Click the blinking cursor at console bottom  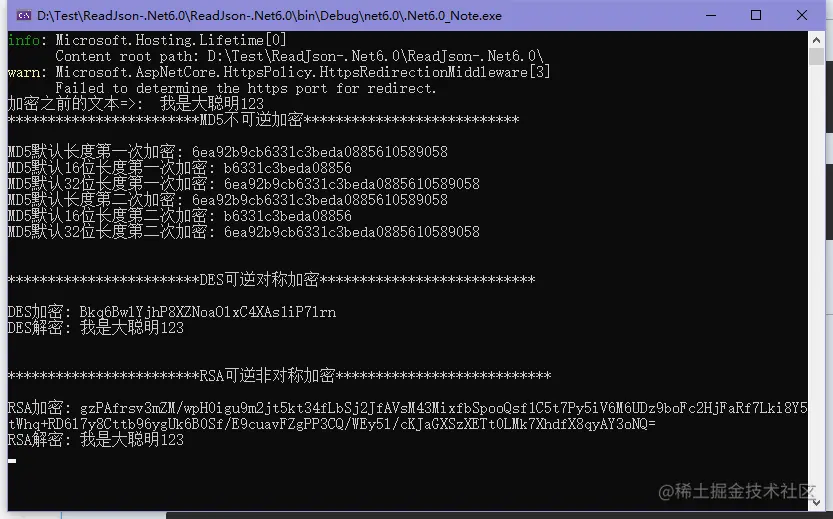(x=12, y=461)
